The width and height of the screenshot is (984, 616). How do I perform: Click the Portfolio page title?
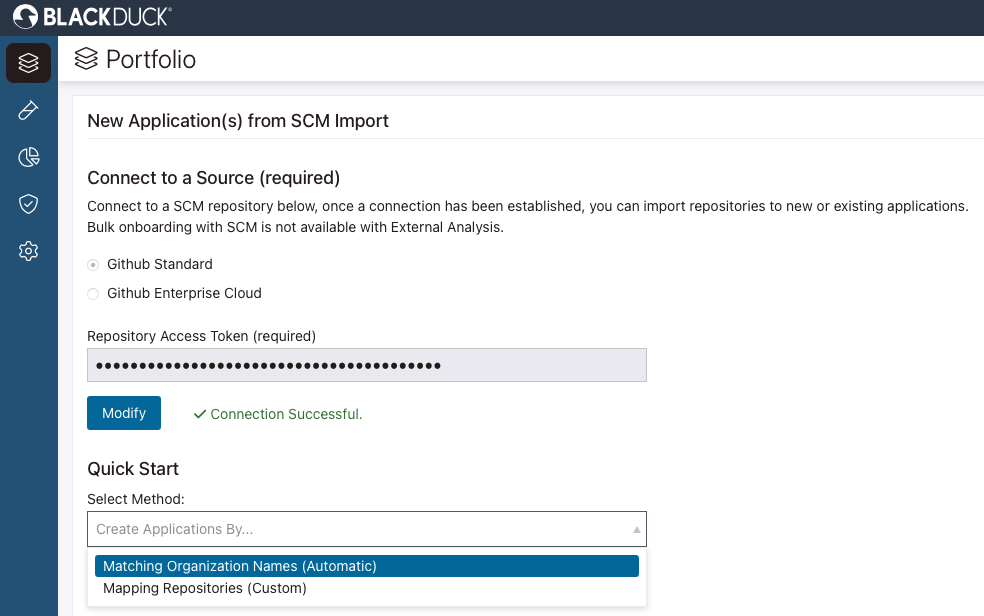(x=151, y=59)
